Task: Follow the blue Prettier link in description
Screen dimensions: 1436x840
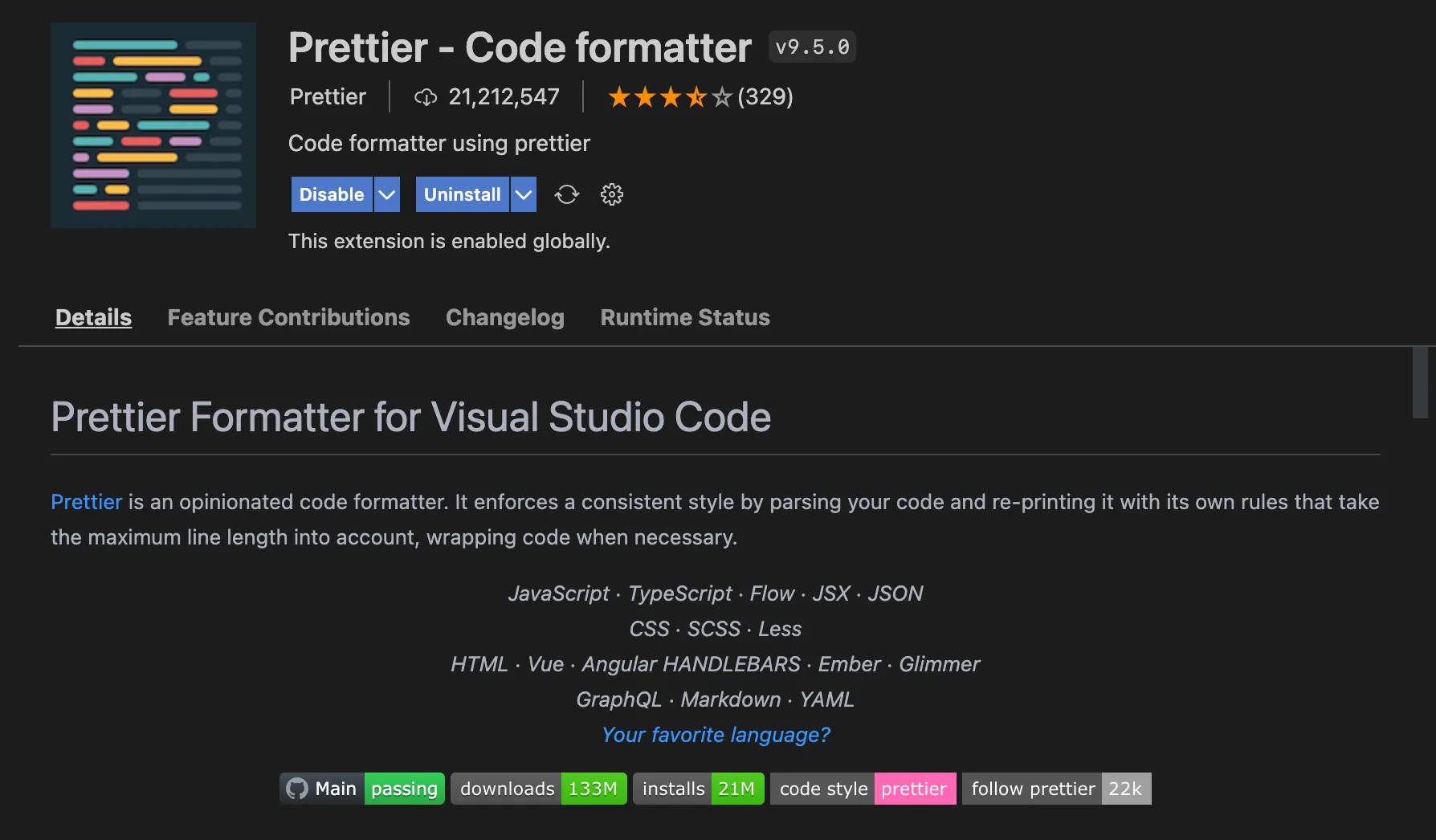Action: coord(86,502)
